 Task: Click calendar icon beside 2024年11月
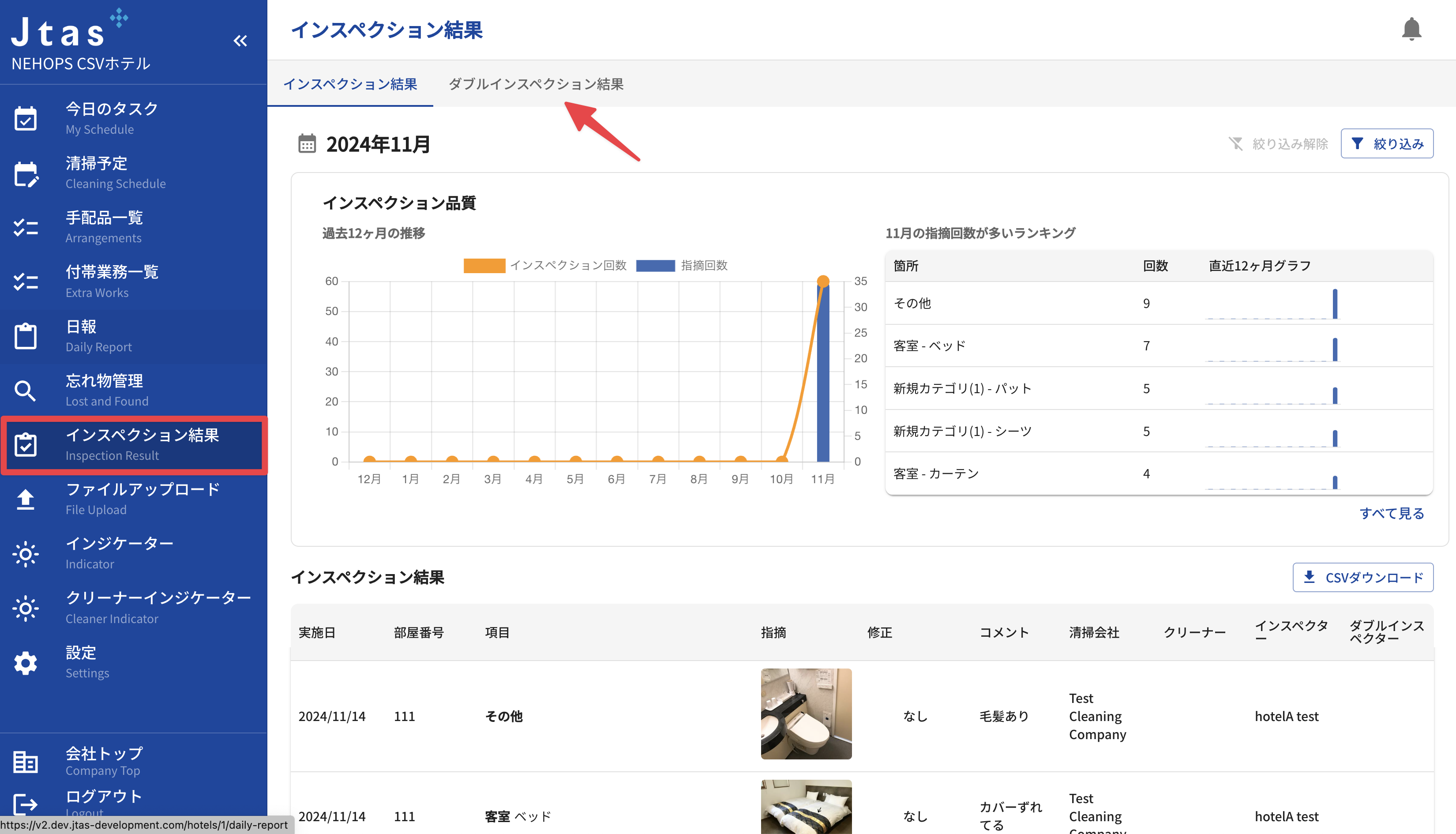point(307,144)
